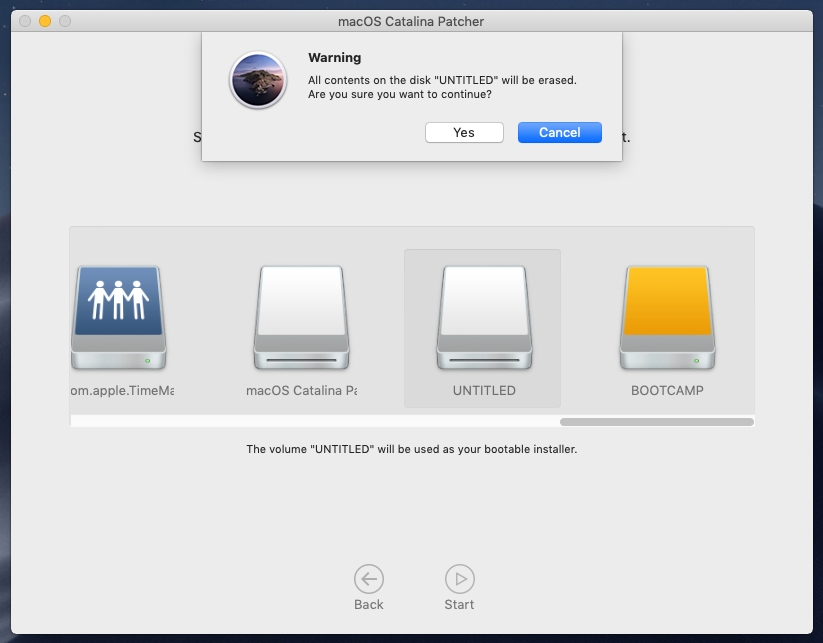The height and width of the screenshot is (643, 823).
Task: Click the Start play icon
Action: [459, 579]
